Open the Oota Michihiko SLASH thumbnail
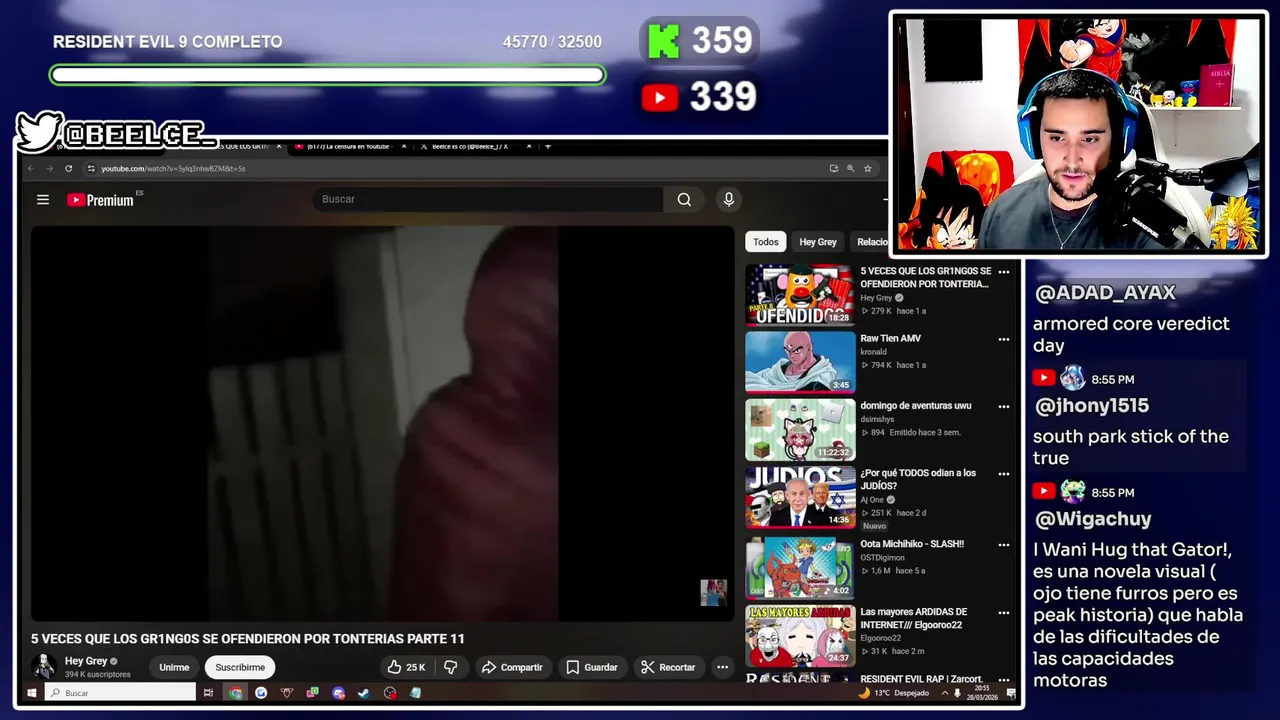The width and height of the screenshot is (1280, 720). point(800,567)
